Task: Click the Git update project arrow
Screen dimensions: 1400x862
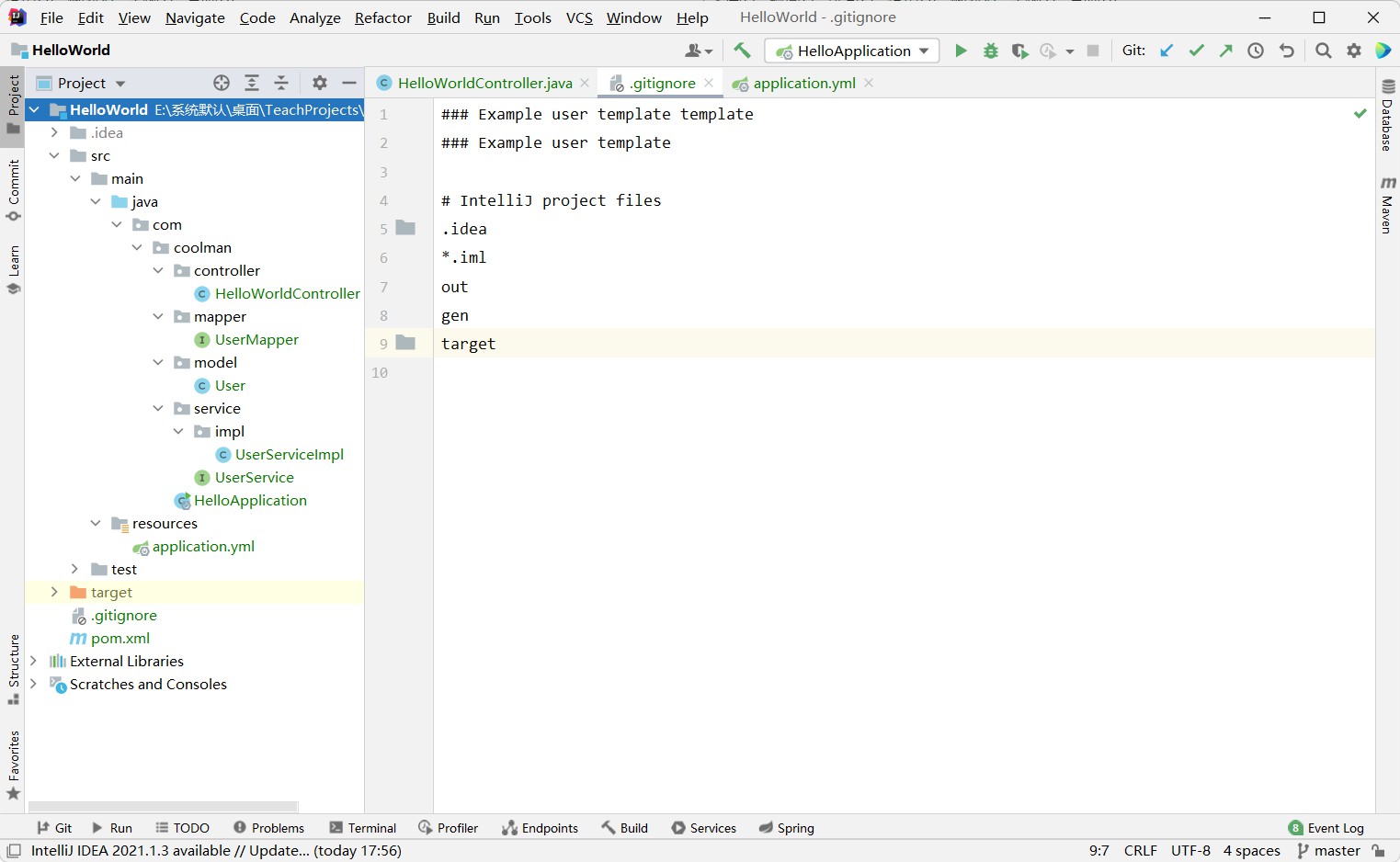Action: (1167, 51)
